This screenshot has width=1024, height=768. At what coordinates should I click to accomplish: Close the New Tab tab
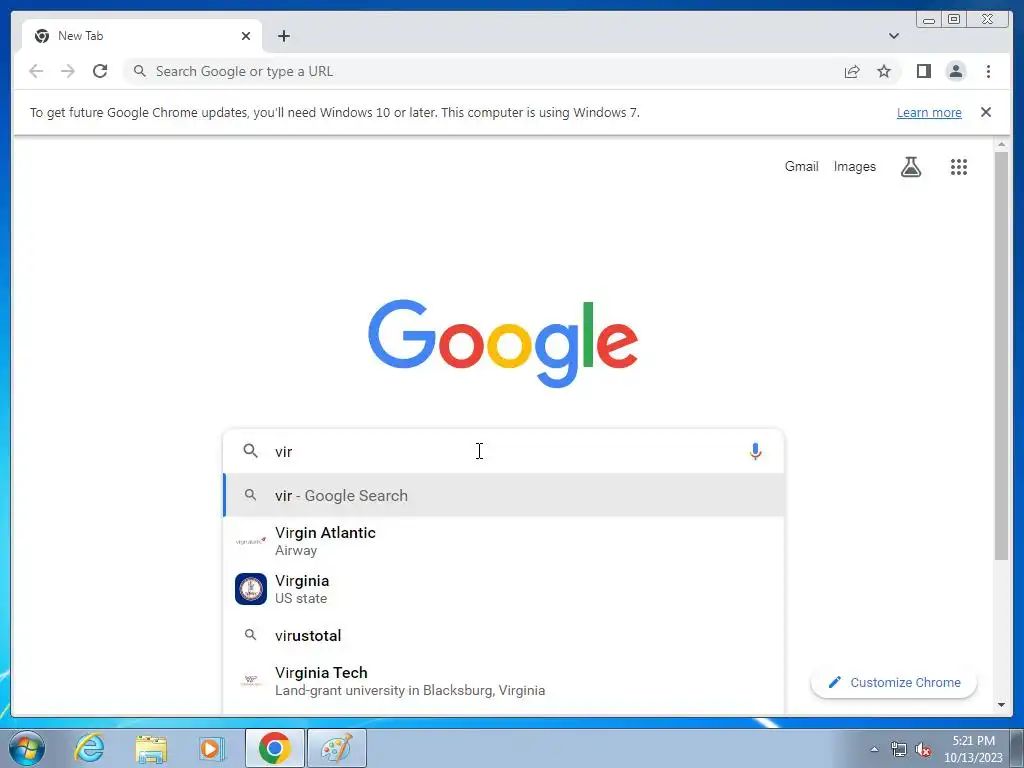(x=246, y=36)
